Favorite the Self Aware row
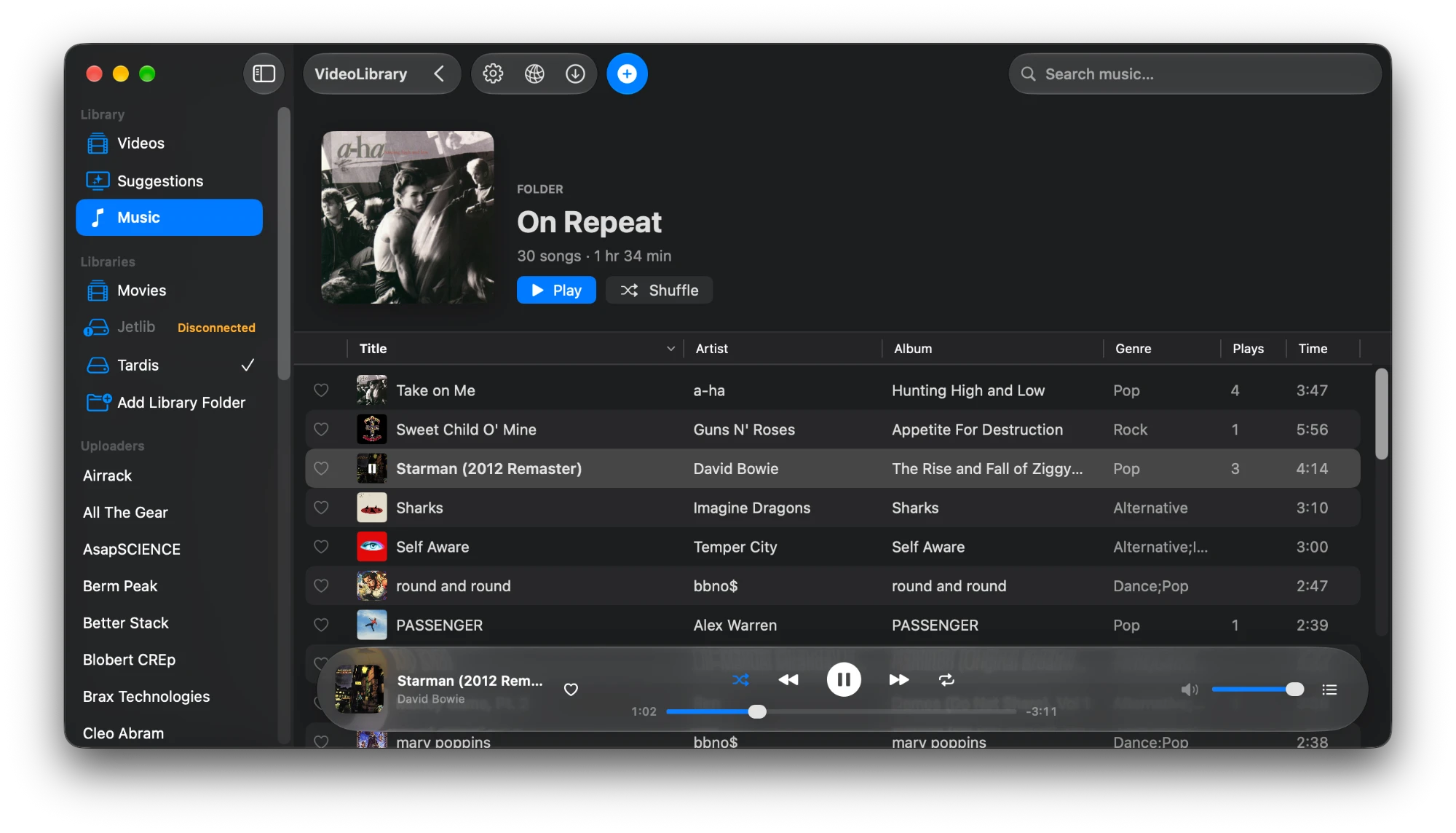The height and width of the screenshot is (833, 1456). [321, 547]
